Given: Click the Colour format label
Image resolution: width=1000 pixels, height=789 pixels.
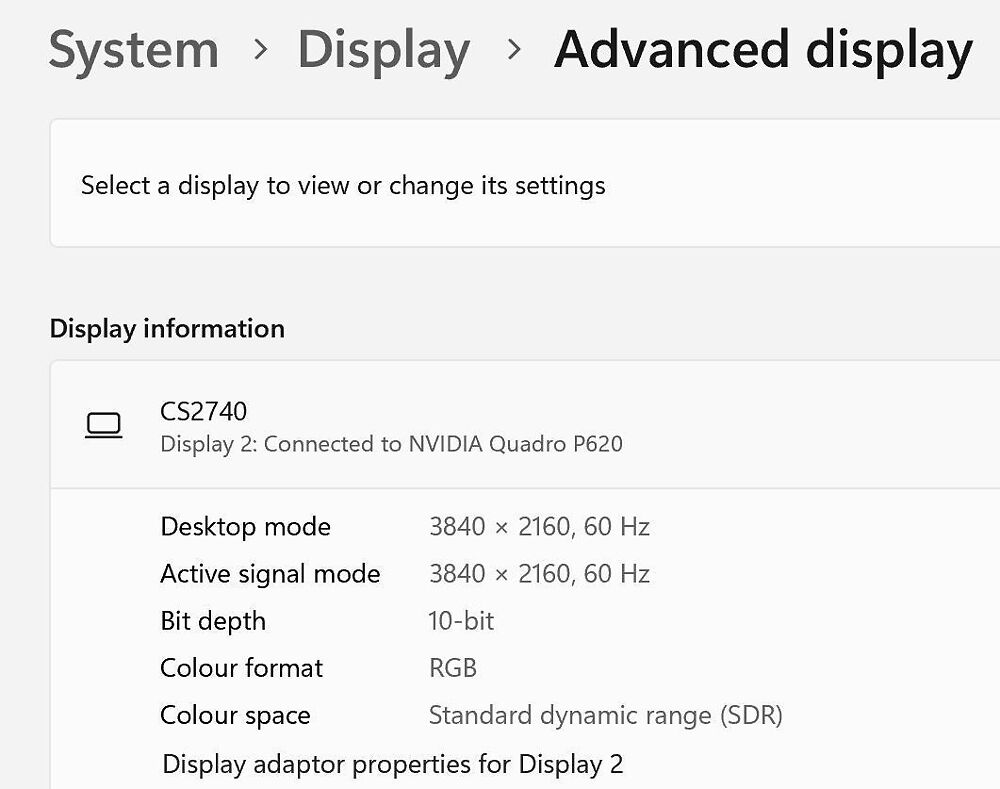Looking at the screenshot, I should pos(241,668).
